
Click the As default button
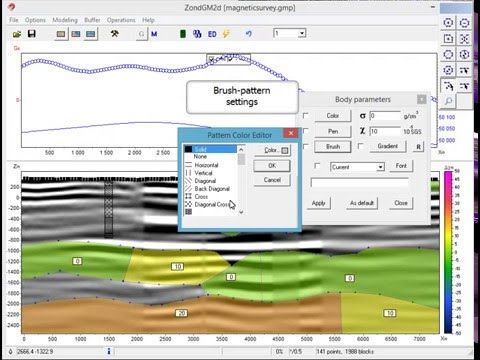click(362, 203)
